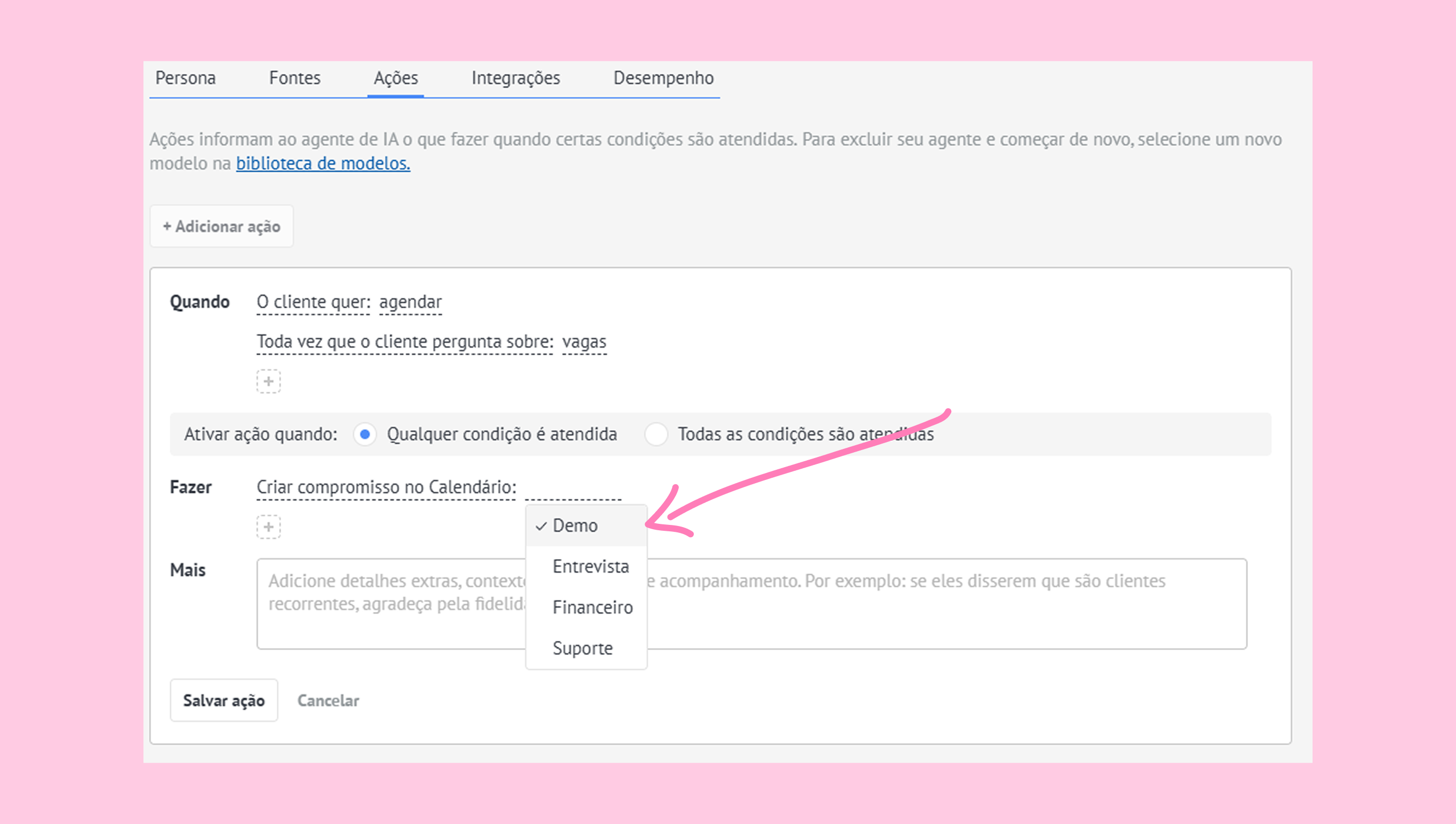Select 'Qualquer condição é atendida' radio button
This screenshot has height=824, width=1456.
(365, 434)
